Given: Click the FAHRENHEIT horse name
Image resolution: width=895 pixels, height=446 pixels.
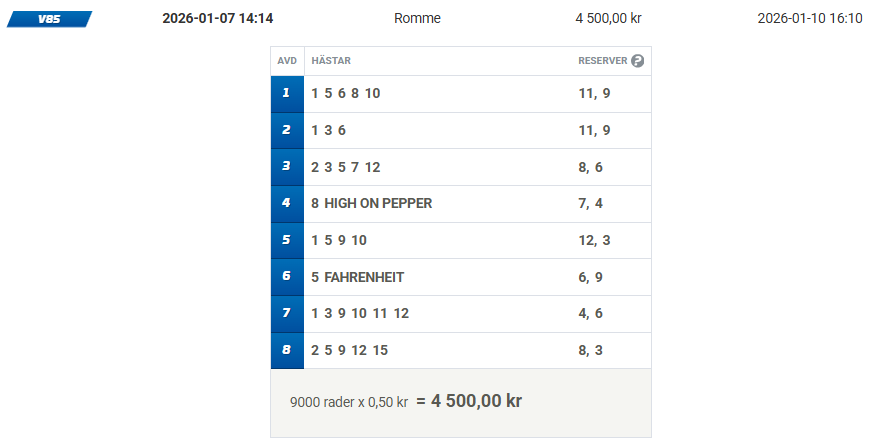Looking at the screenshot, I should [364, 277].
